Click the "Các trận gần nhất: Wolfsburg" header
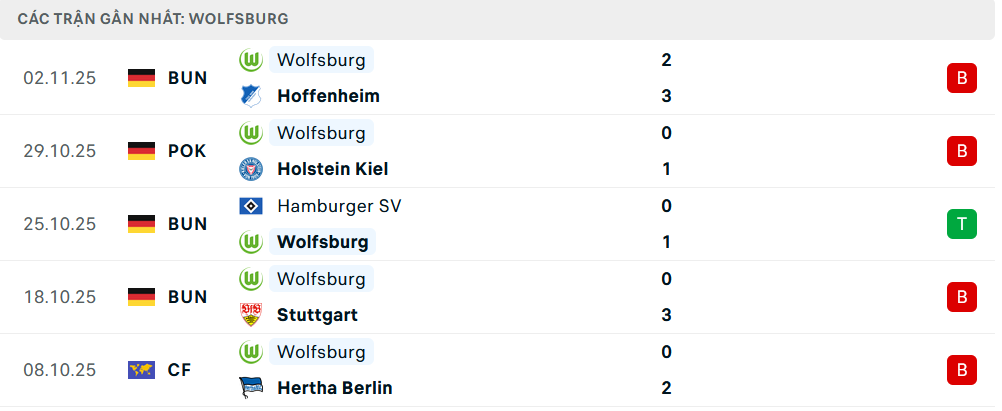The width and height of the screenshot is (1002, 411). pos(153,19)
